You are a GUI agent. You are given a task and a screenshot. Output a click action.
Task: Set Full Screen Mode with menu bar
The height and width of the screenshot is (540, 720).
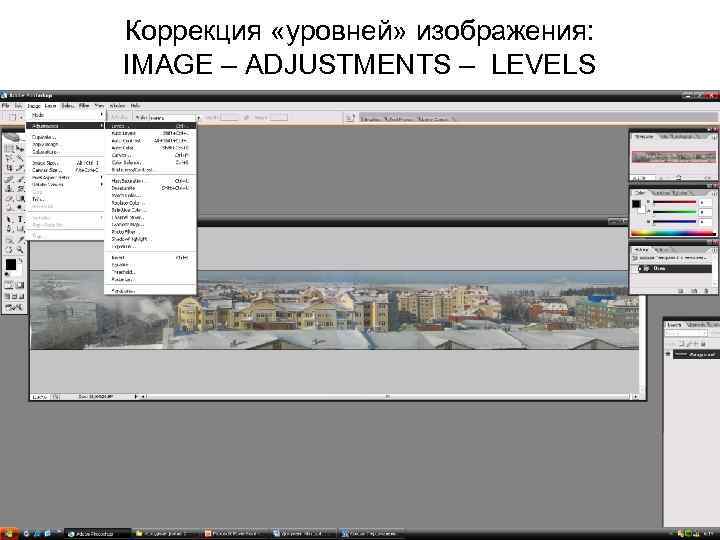[x=14, y=297]
